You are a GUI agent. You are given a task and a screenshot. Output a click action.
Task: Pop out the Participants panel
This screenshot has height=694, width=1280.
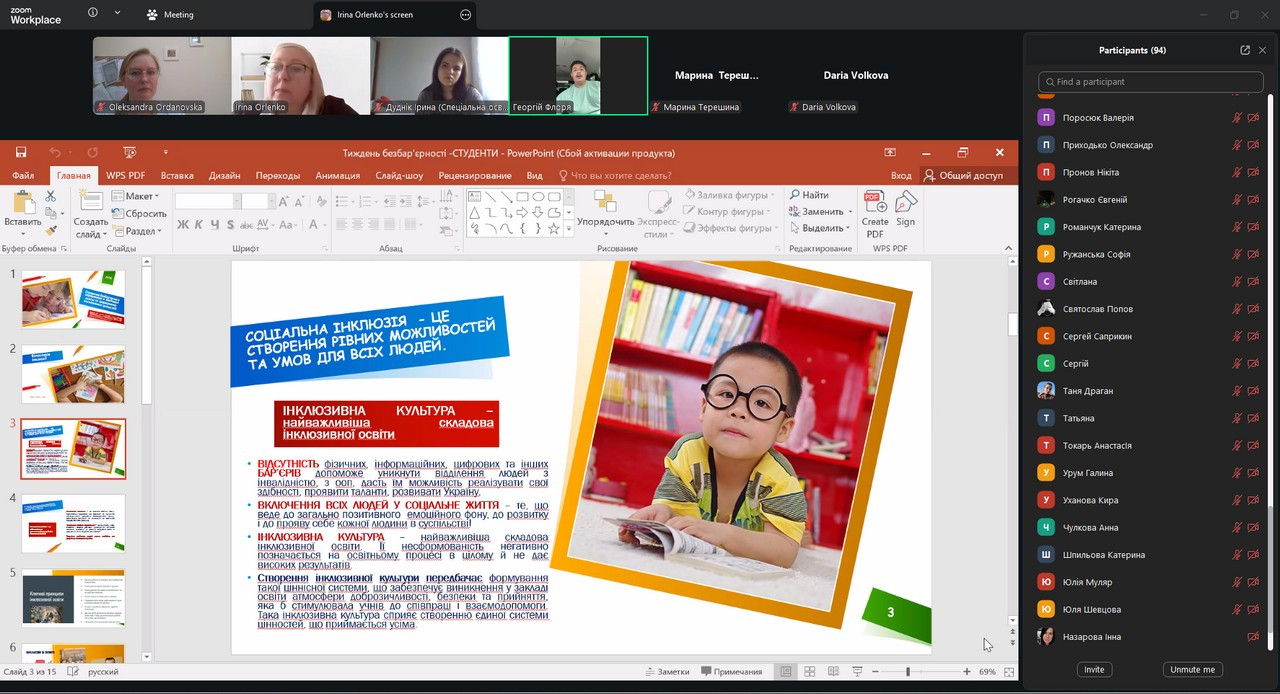click(x=1245, y=50)
